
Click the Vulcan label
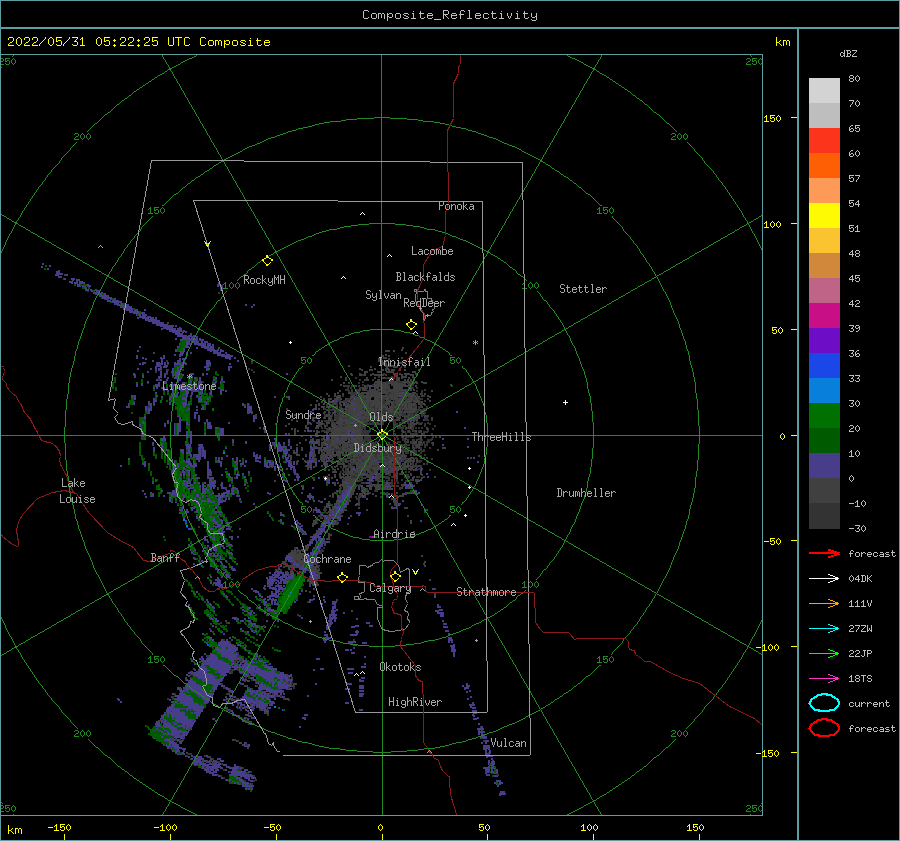point(509,743)
